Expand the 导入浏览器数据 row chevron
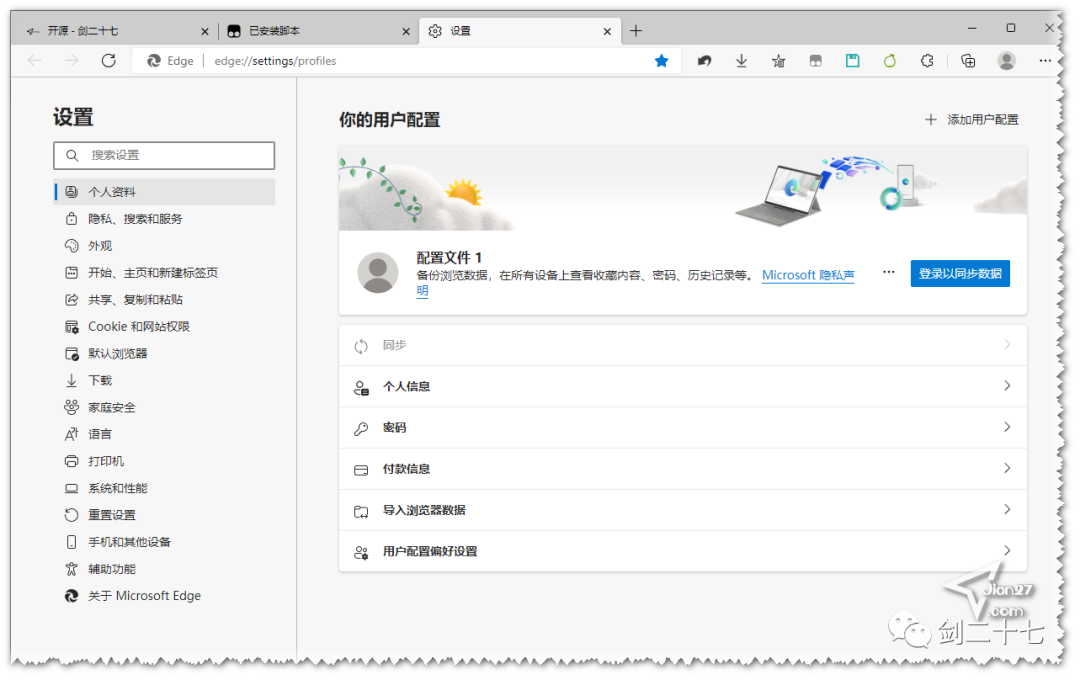 point(1007,509)
